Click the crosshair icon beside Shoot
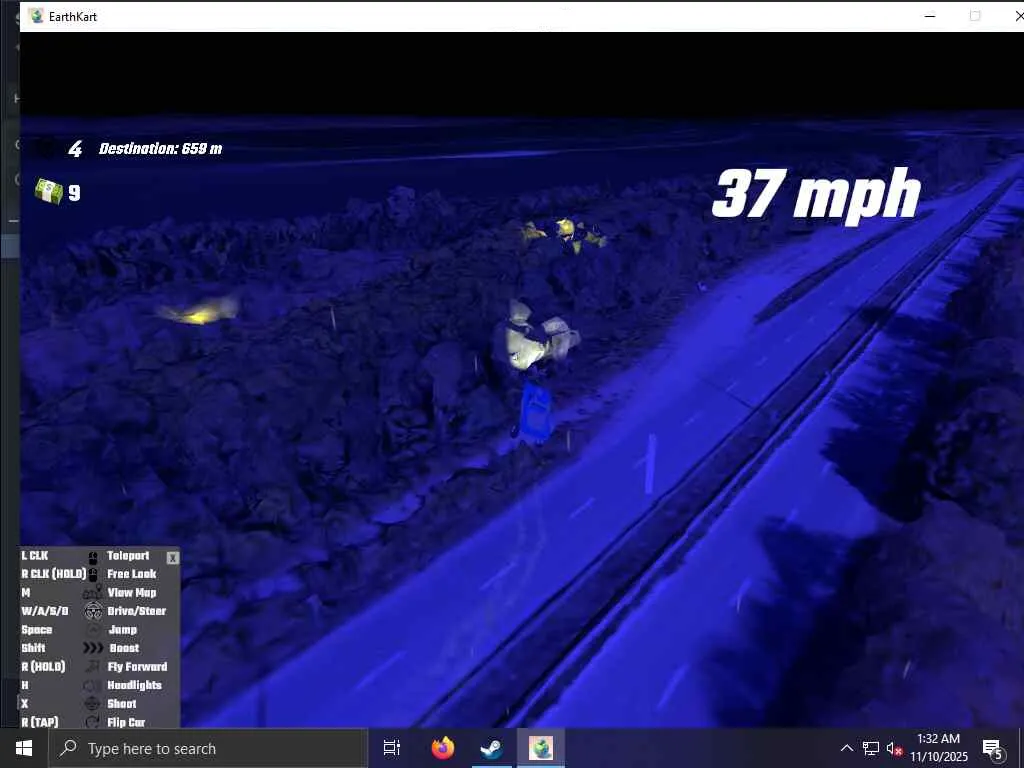 pyautogui.click(x=93, y=704)
